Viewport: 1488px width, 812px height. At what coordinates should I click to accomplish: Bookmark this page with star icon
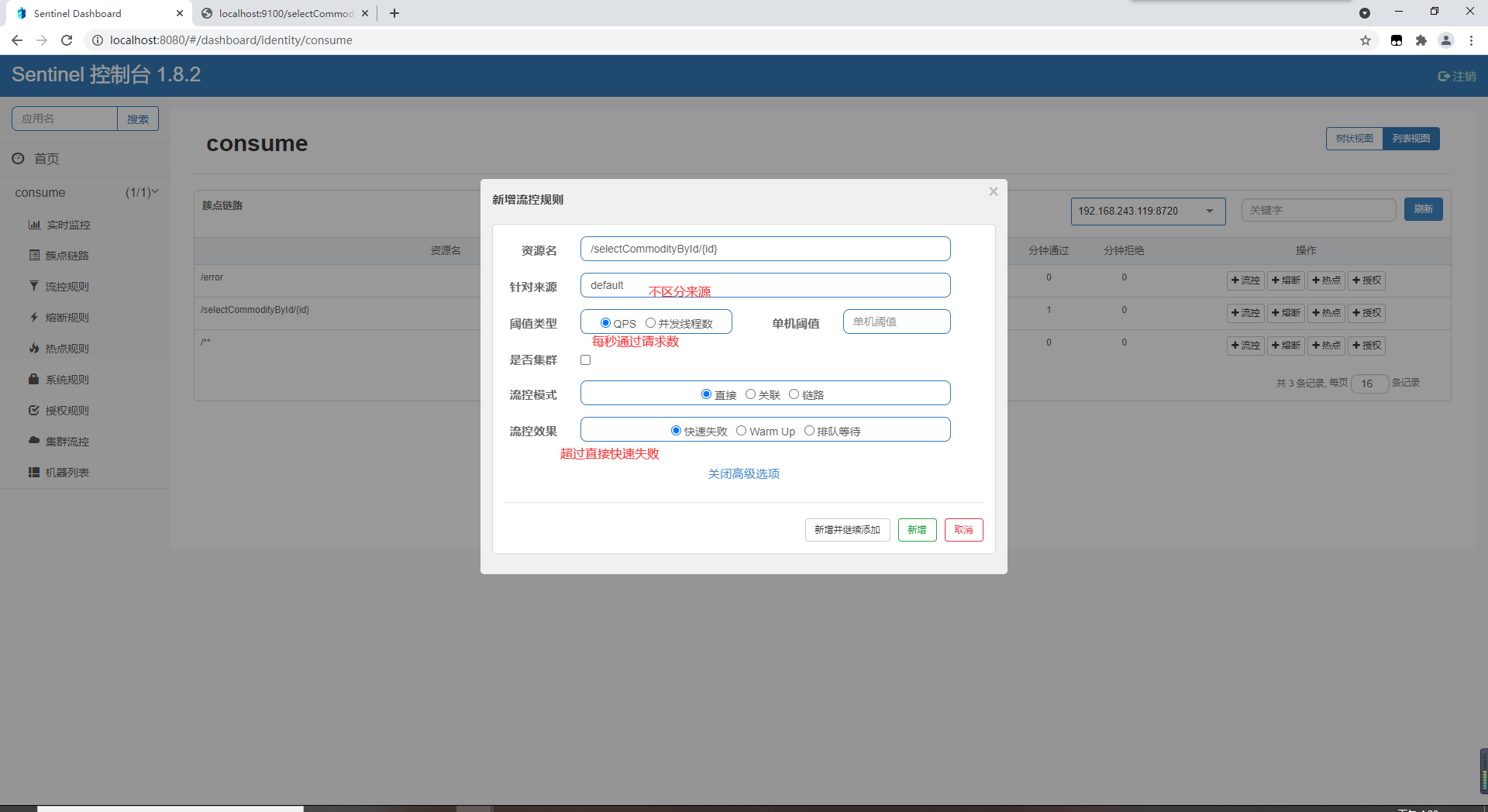[1366, 40]
